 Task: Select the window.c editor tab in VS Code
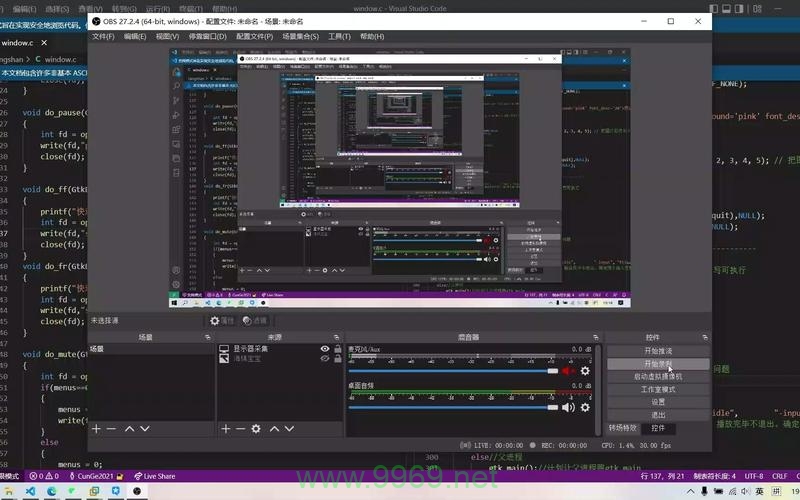coord(18,43)
